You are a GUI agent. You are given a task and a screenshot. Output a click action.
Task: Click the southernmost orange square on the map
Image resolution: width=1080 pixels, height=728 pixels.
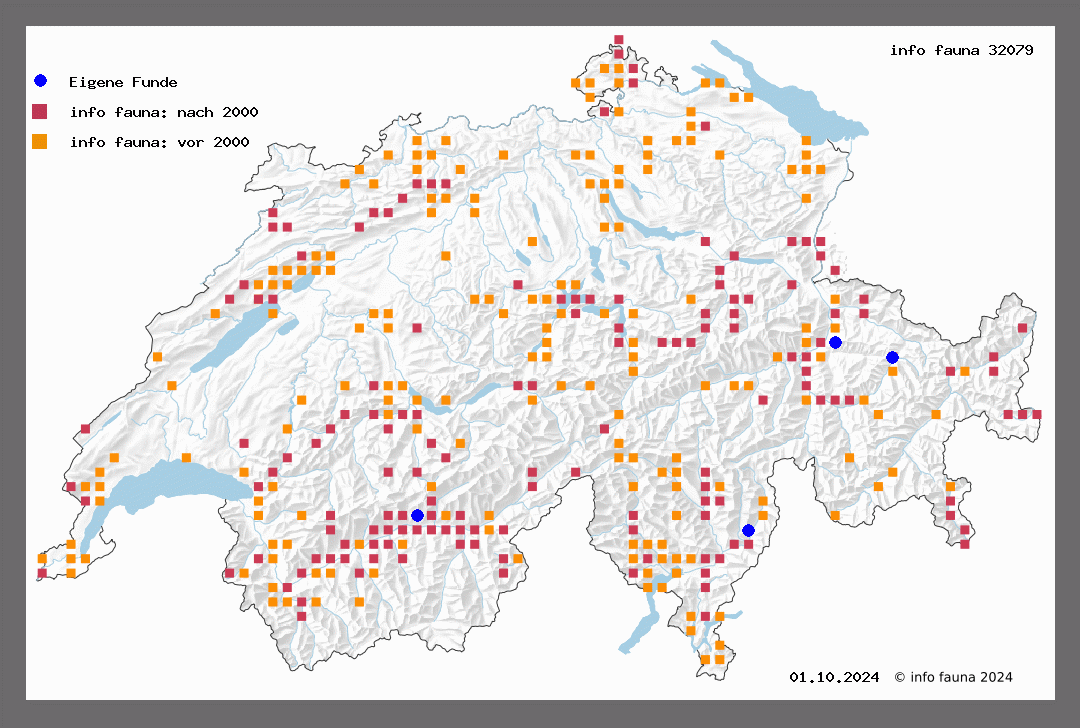tap(705, 659)
